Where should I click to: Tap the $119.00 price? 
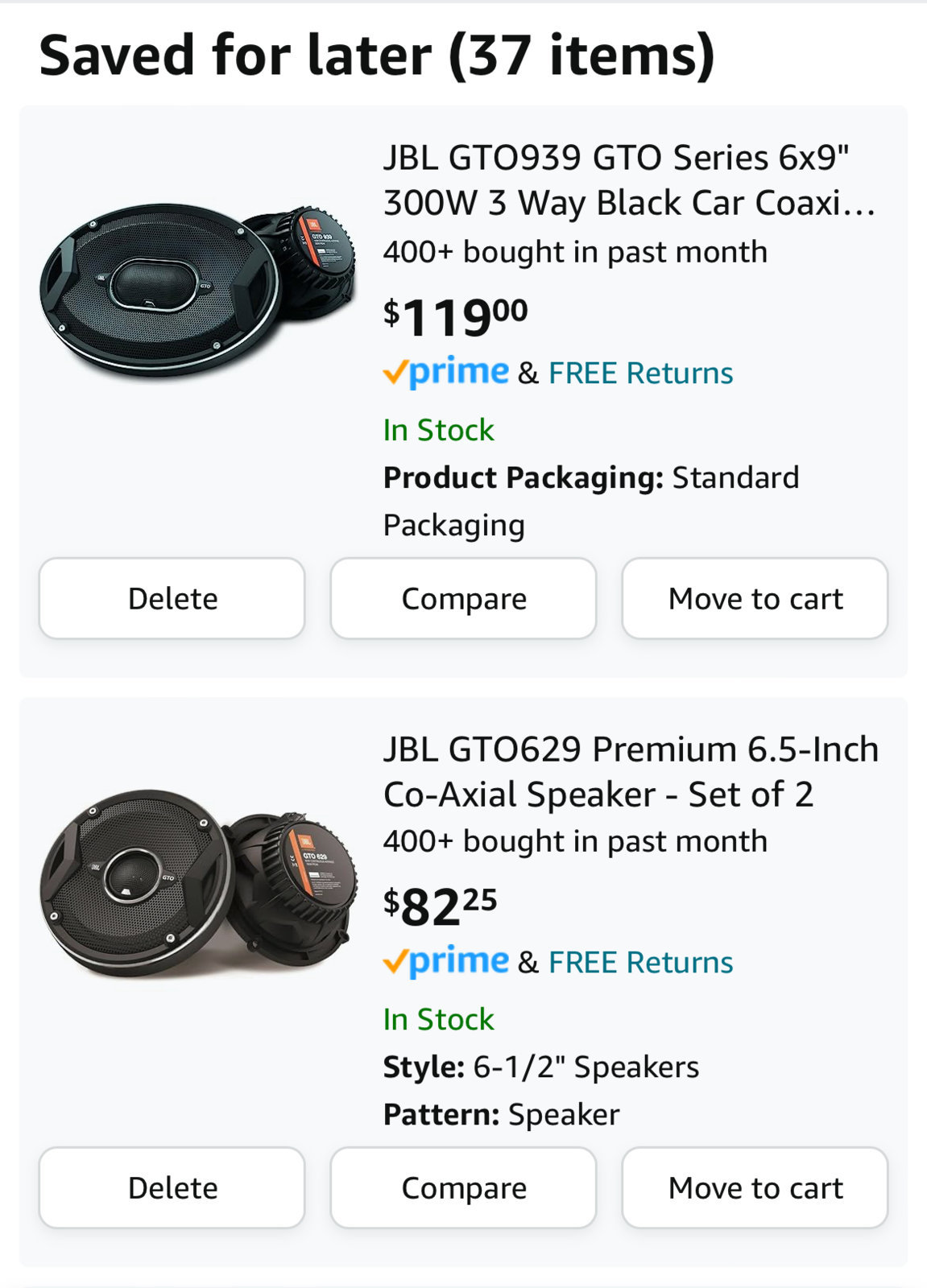point(456,316)
